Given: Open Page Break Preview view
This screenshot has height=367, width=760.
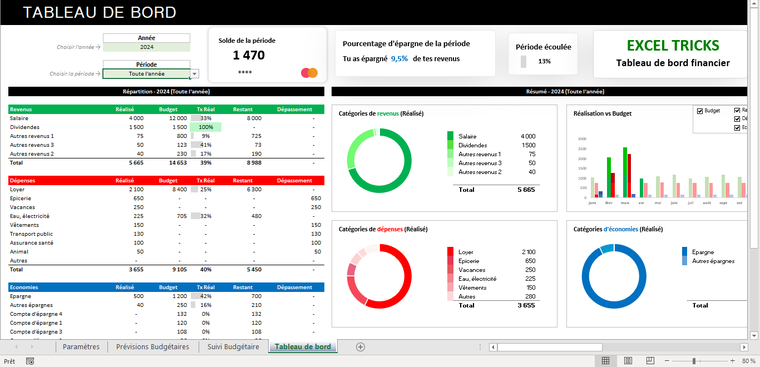Looking at the screenshot, I should [x=650, y=361].
